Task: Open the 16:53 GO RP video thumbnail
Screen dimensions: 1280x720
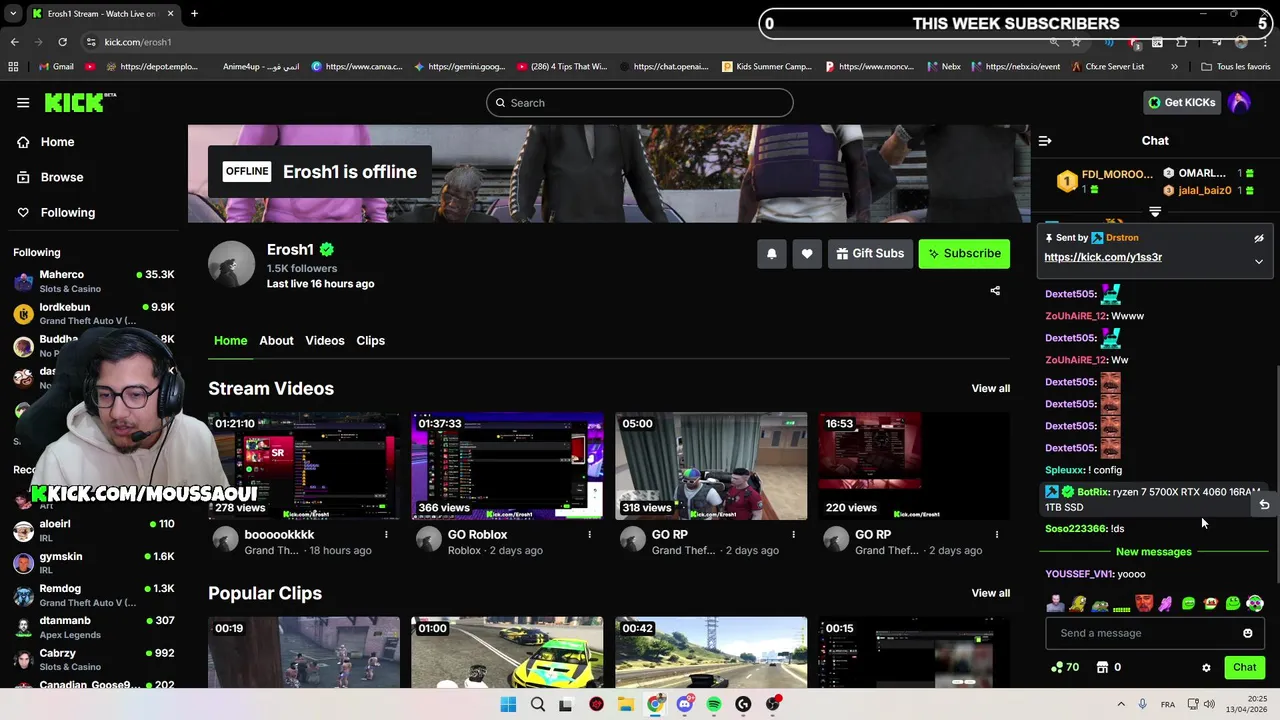Action: (x=914, y=466)
